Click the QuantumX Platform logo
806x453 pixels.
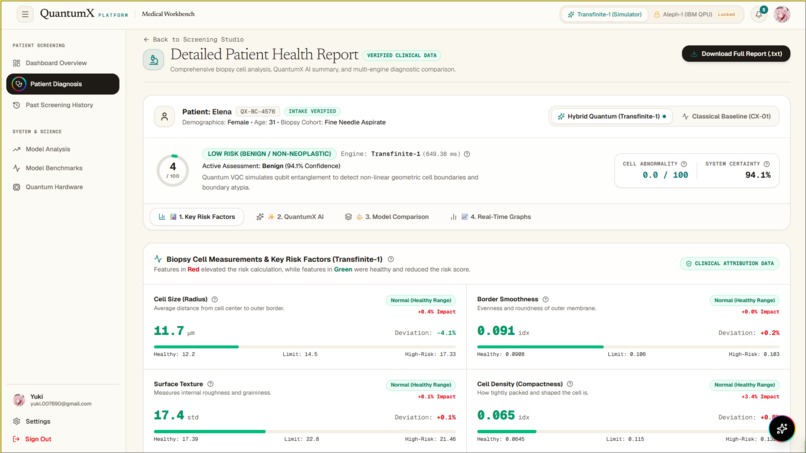coord(84,14)
